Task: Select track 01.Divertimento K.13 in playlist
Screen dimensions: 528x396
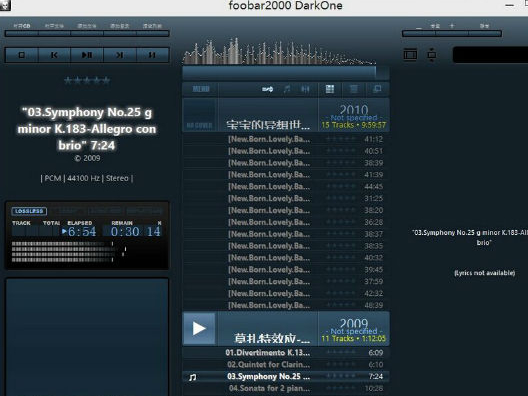Action: 286,353
